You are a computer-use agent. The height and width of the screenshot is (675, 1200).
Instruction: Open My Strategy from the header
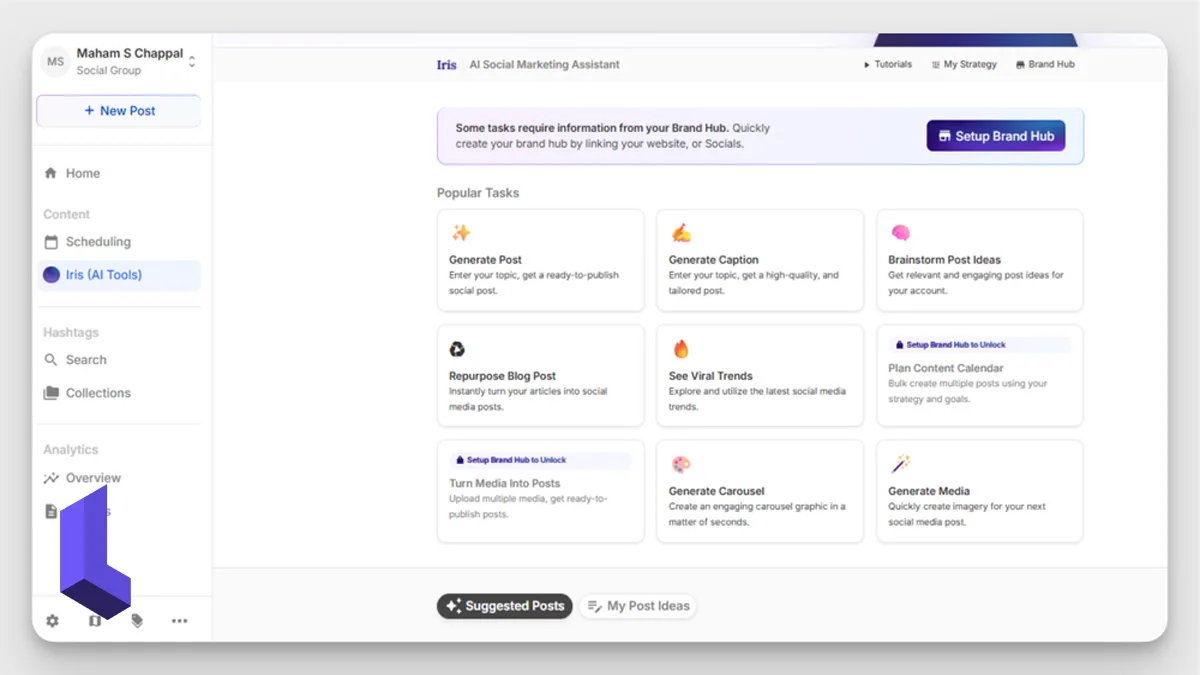(x=963, y=64)
